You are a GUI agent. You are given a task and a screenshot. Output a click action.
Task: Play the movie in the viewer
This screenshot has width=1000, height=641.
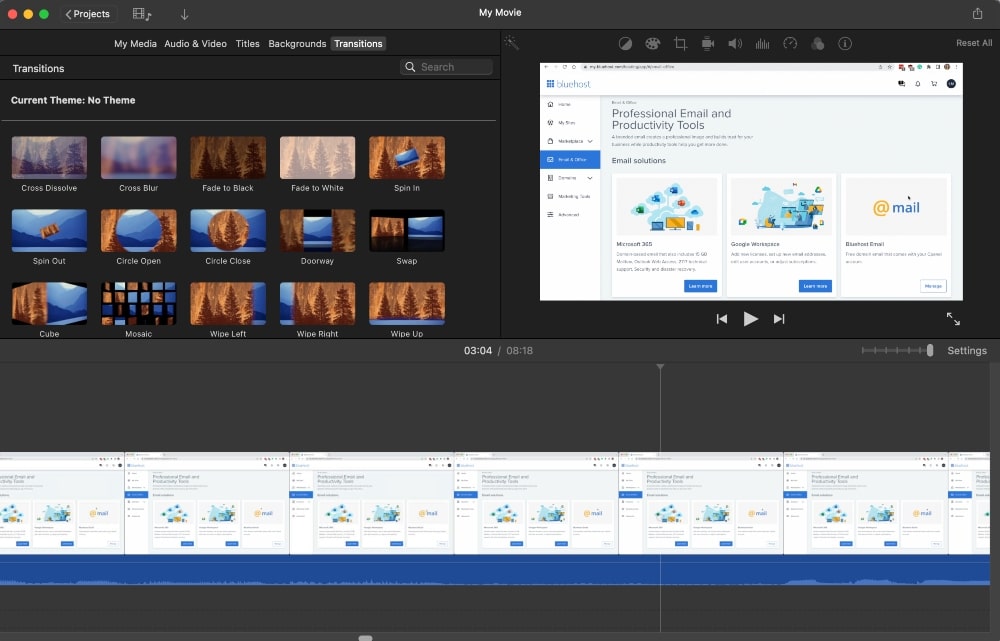(x=751, y=318)
